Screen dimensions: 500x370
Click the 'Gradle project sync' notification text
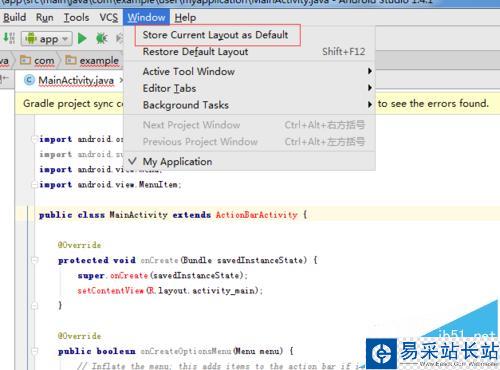pos(73,104)
